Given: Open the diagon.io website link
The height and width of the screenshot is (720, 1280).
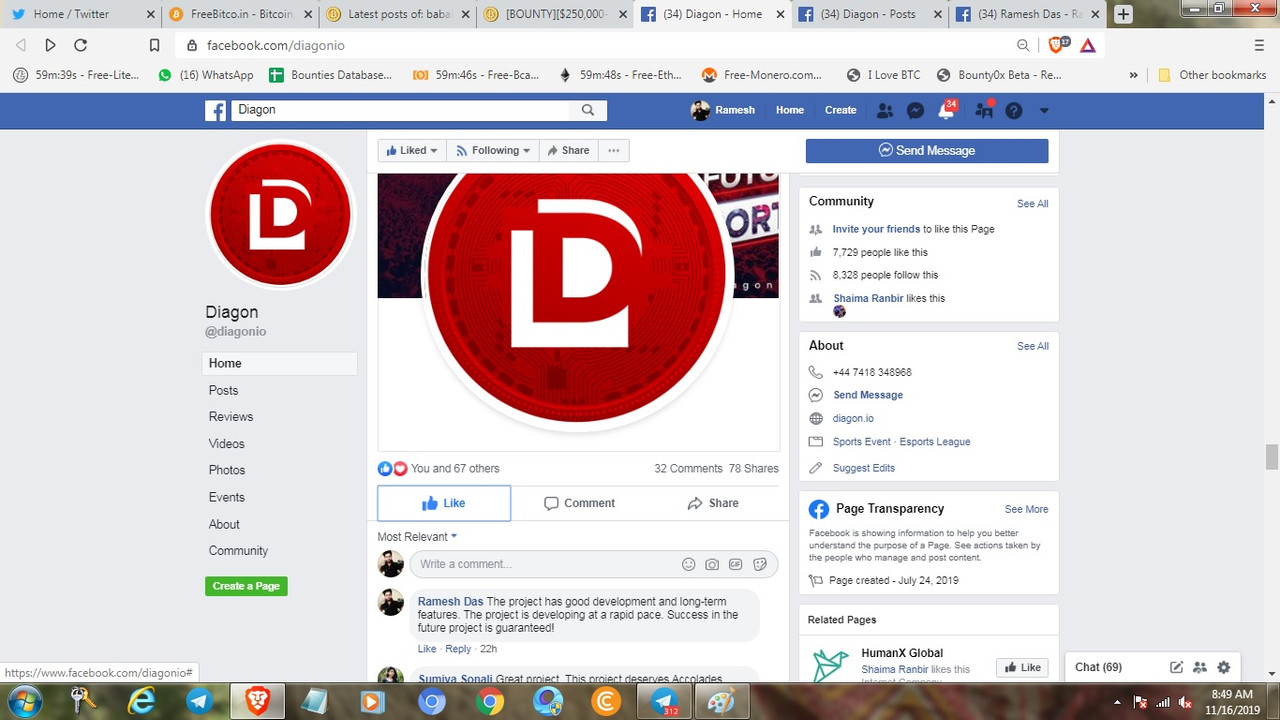Looking at the screenshot, I should [x=853, y=418].
